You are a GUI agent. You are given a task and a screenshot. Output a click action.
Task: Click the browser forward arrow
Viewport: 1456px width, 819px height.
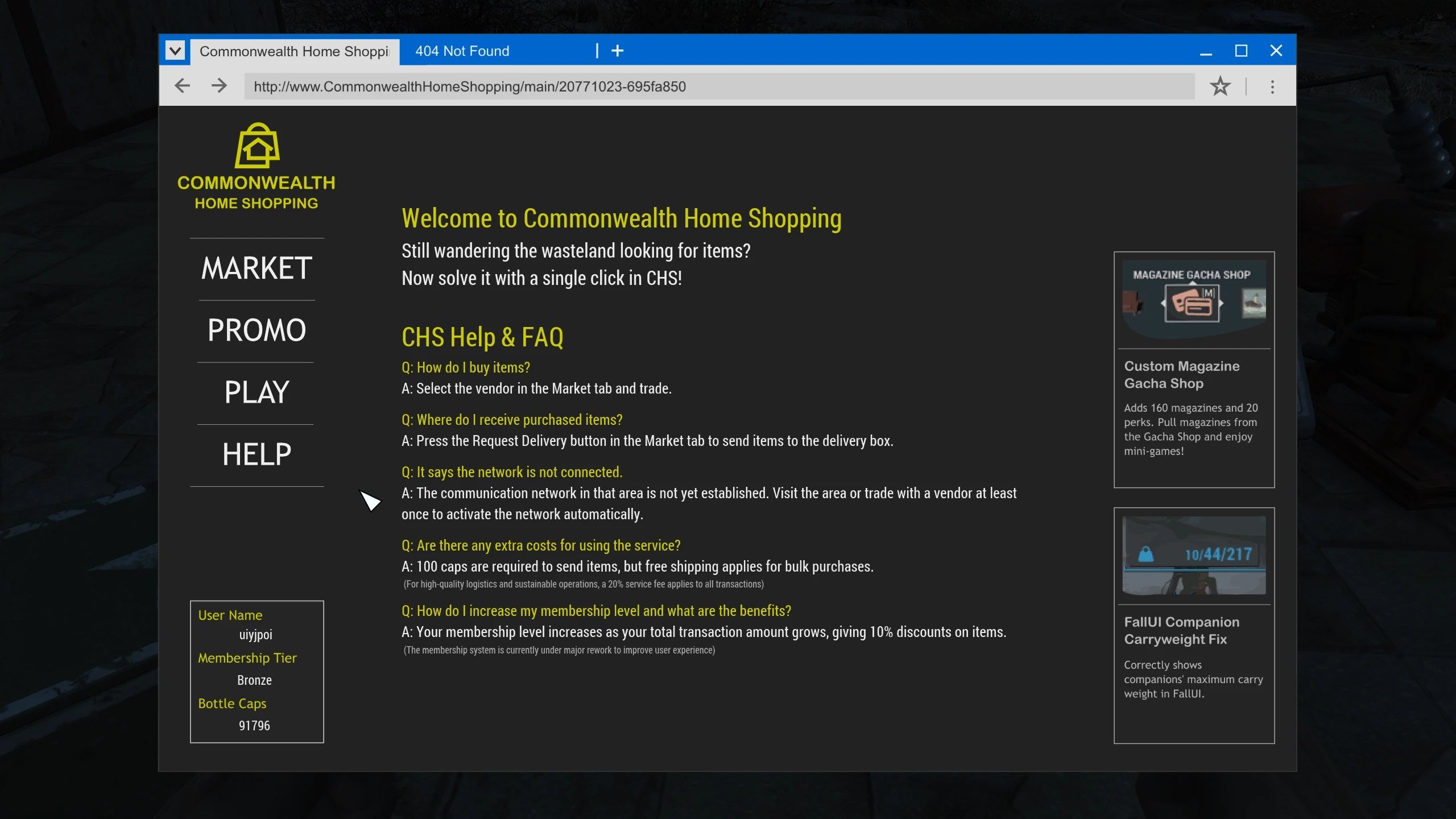point(219,86)
